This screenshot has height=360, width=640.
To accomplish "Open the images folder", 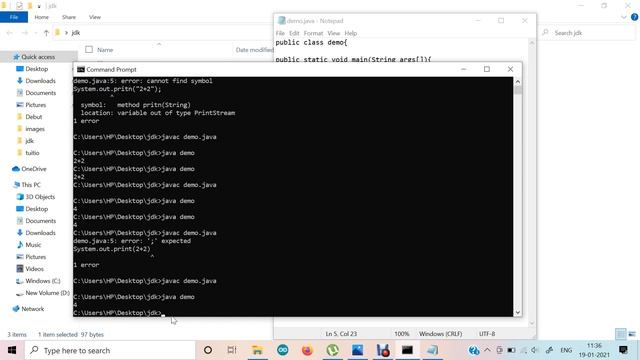I will point(35,129).
